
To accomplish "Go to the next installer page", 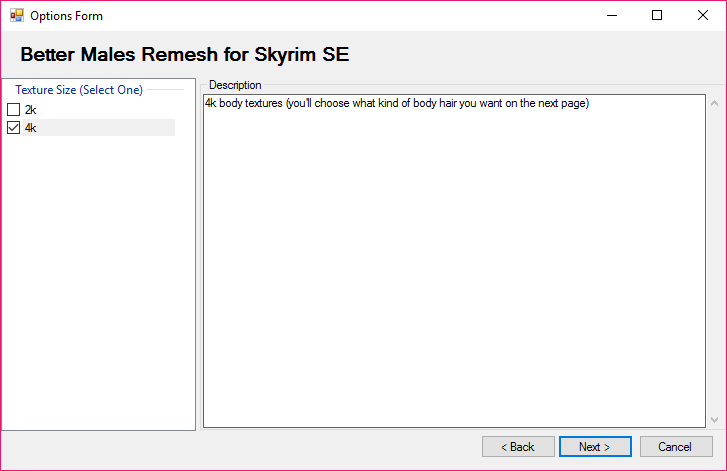I will pos(595,446).
